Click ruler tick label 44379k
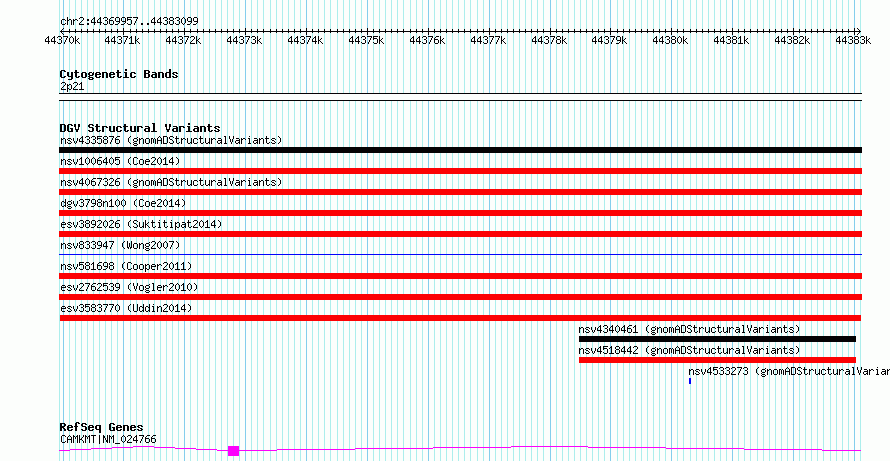 (610, 40)
